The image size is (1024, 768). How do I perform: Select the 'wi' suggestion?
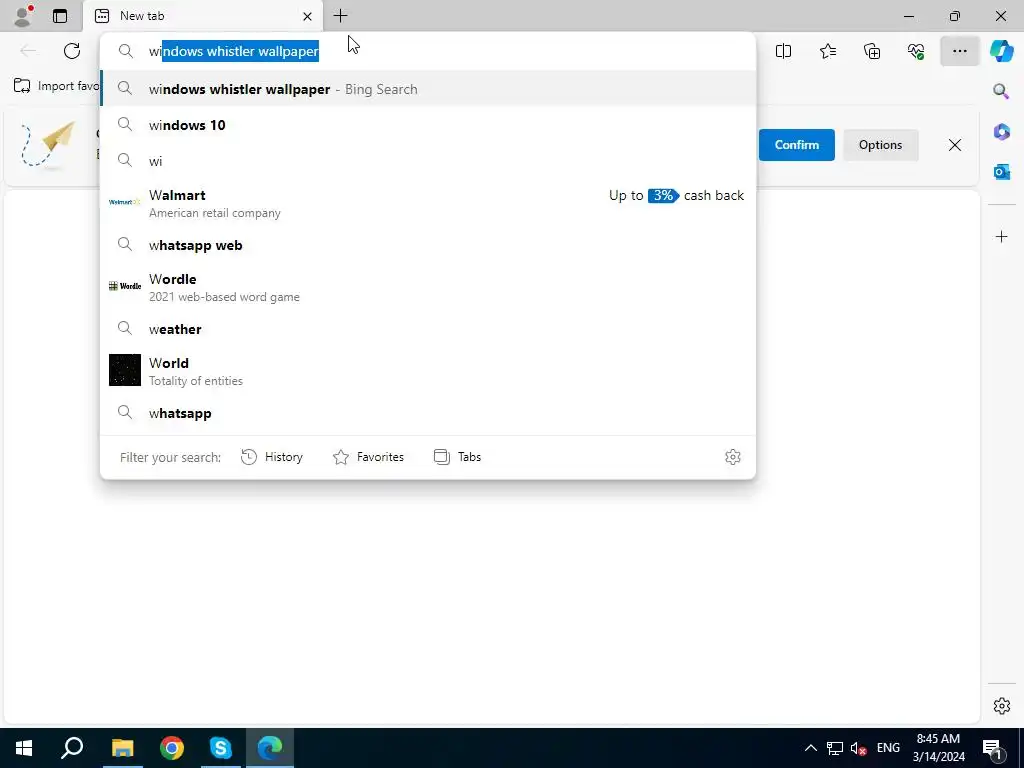point(428,161)
